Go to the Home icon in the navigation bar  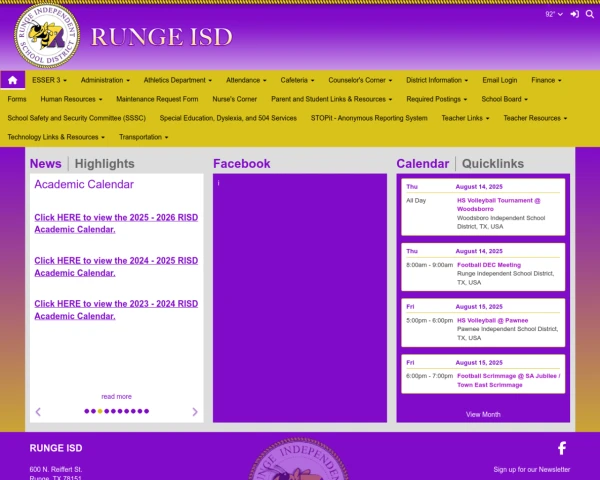13,80
